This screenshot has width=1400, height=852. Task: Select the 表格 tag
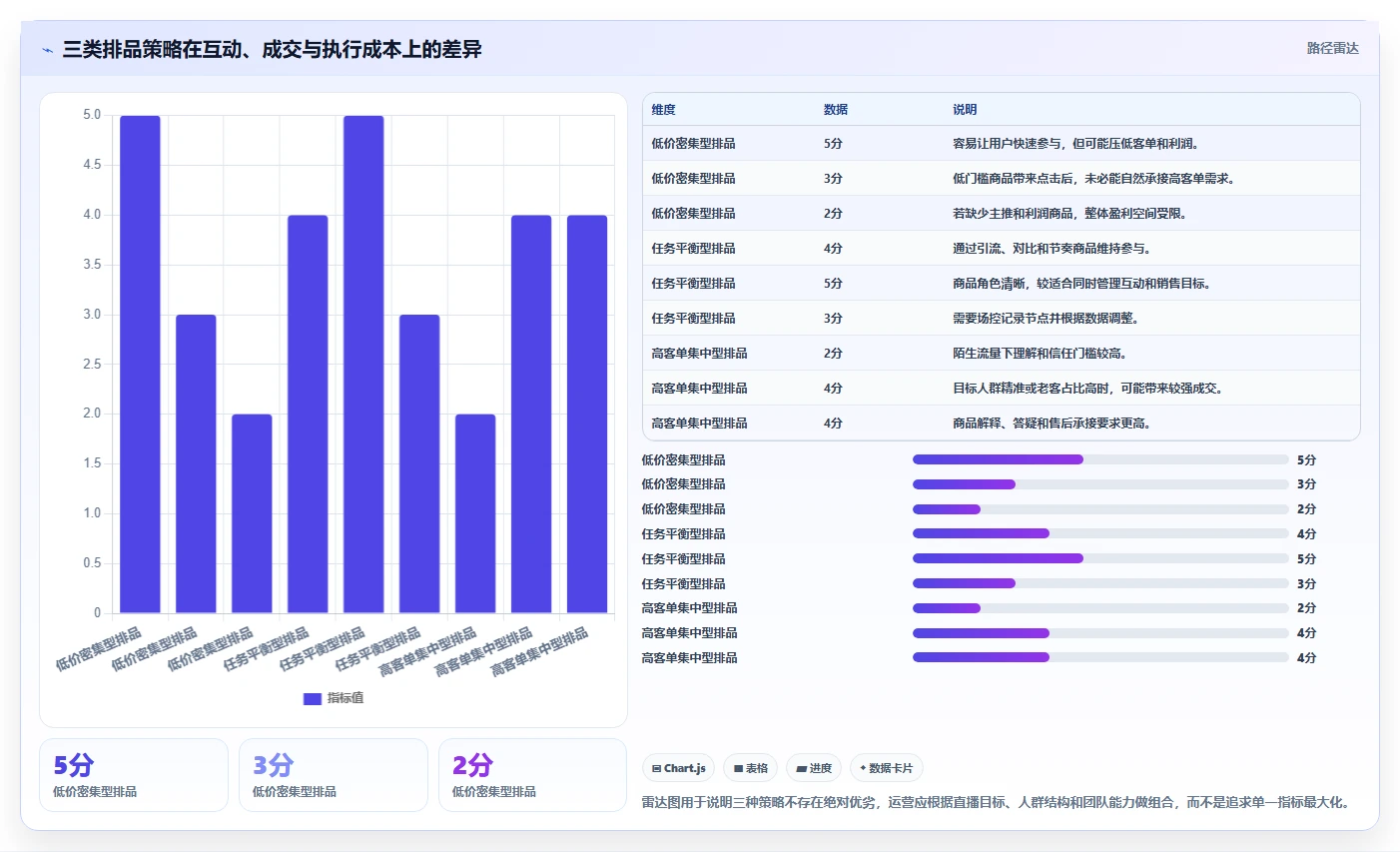coord(750,768)
